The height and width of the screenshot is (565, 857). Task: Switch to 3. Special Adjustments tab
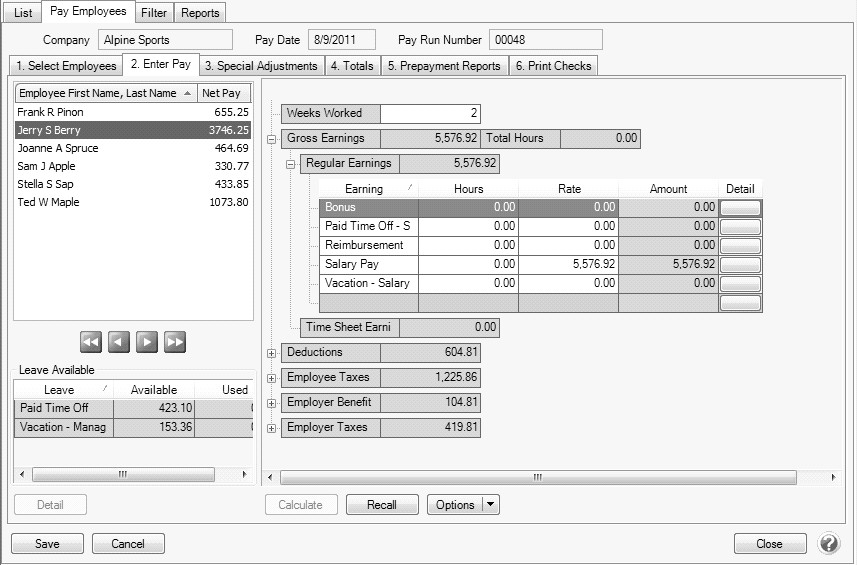click(260, 66)
